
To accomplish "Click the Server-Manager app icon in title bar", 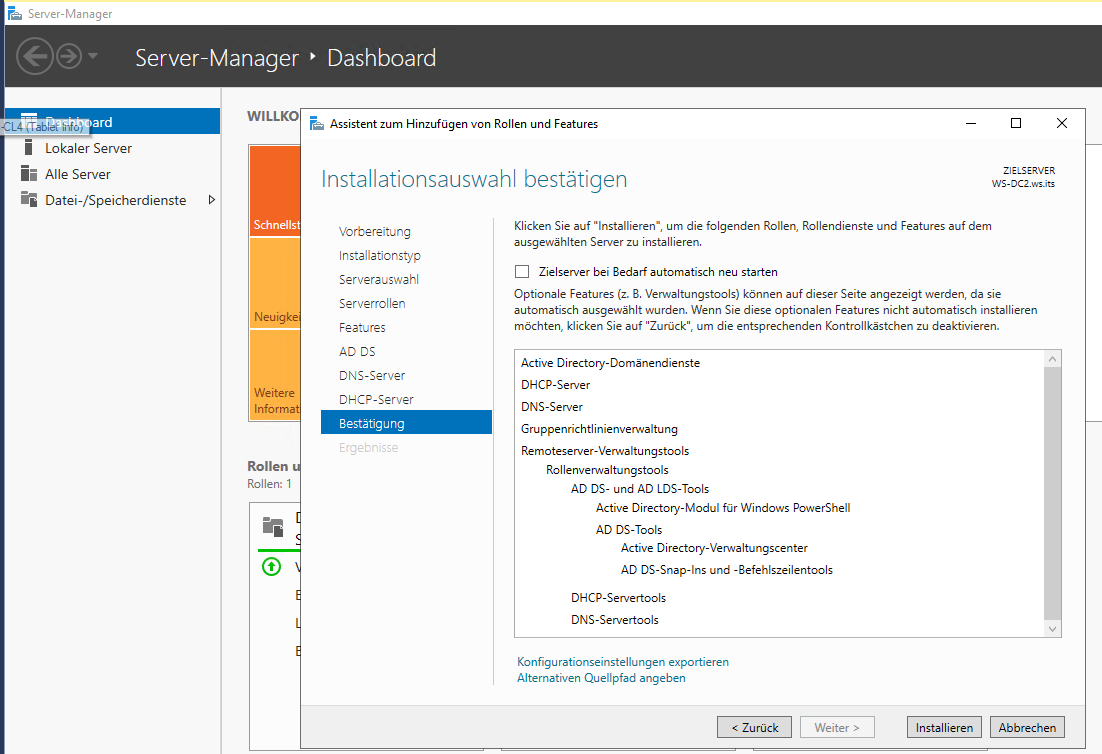I will point(14,13).
